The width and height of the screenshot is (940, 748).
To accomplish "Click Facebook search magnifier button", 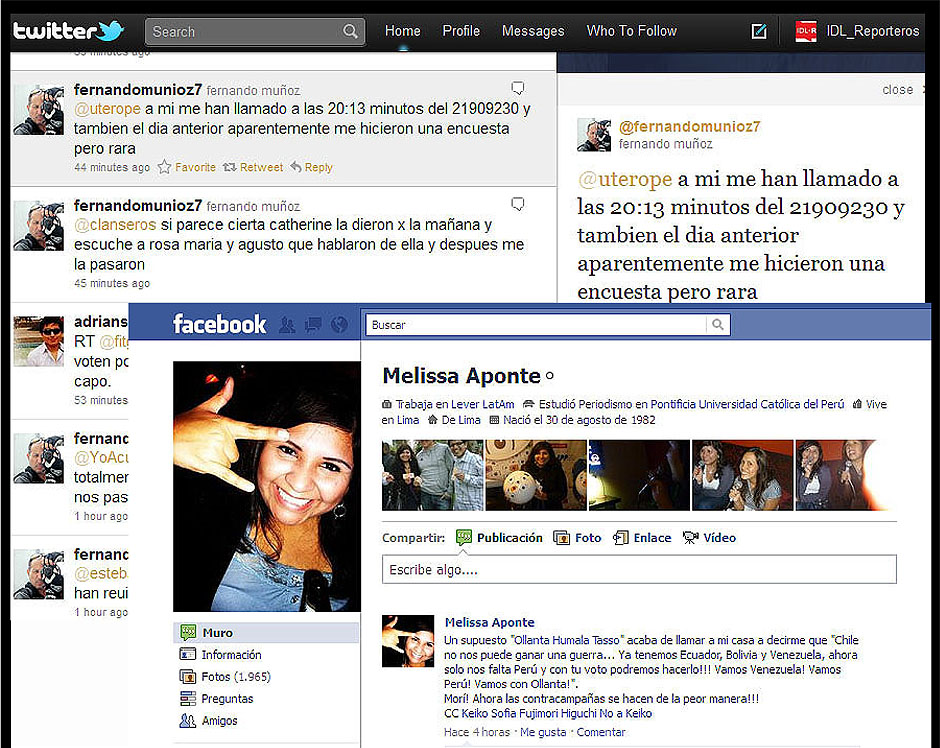I will coord(718,325).
